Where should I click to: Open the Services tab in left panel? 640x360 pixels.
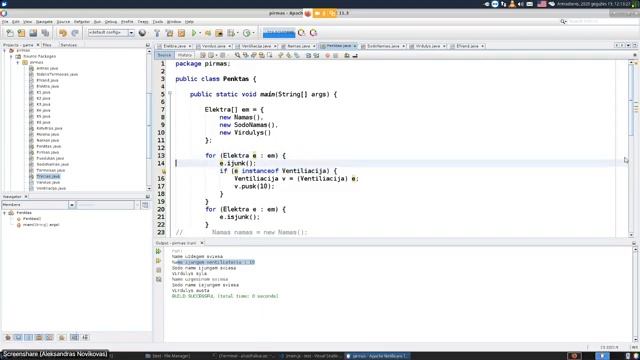tap(69, 45)
